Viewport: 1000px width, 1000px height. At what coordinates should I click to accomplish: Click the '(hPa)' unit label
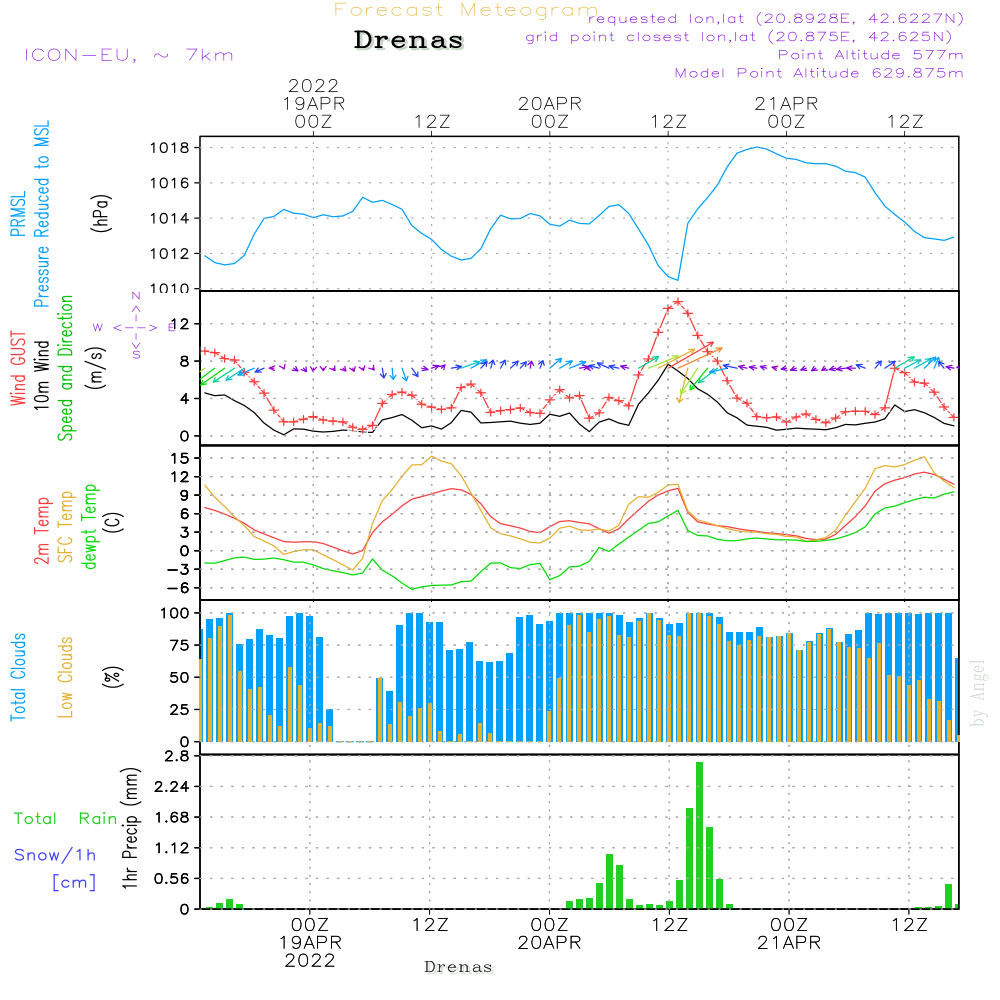tap(100, 212)
